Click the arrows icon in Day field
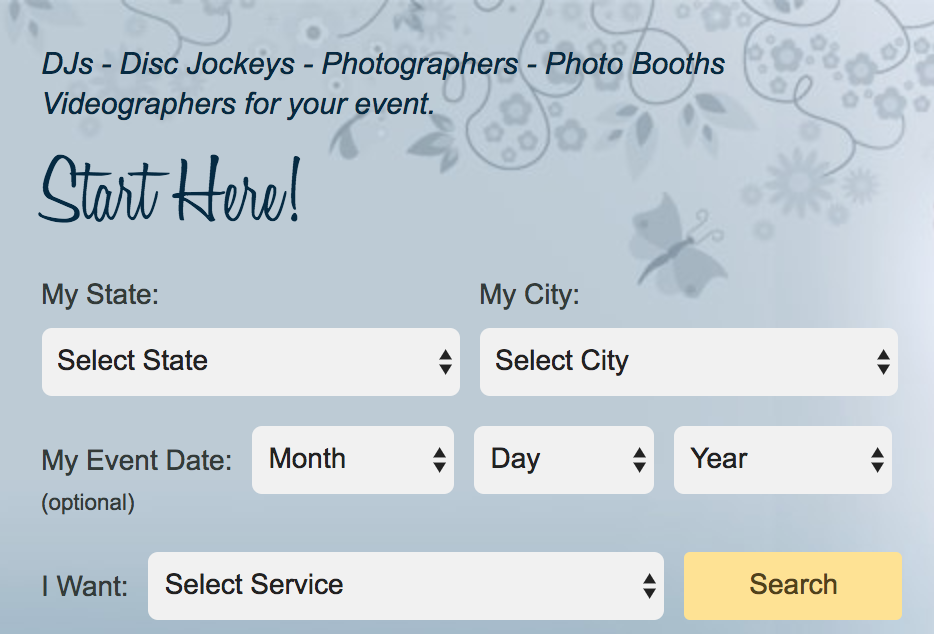 click(x=639, y=460)
